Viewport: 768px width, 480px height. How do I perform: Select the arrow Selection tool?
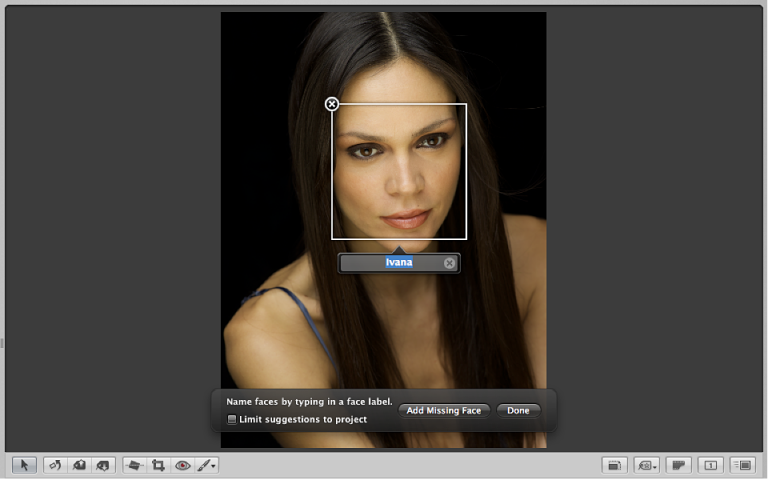(24, 465)
